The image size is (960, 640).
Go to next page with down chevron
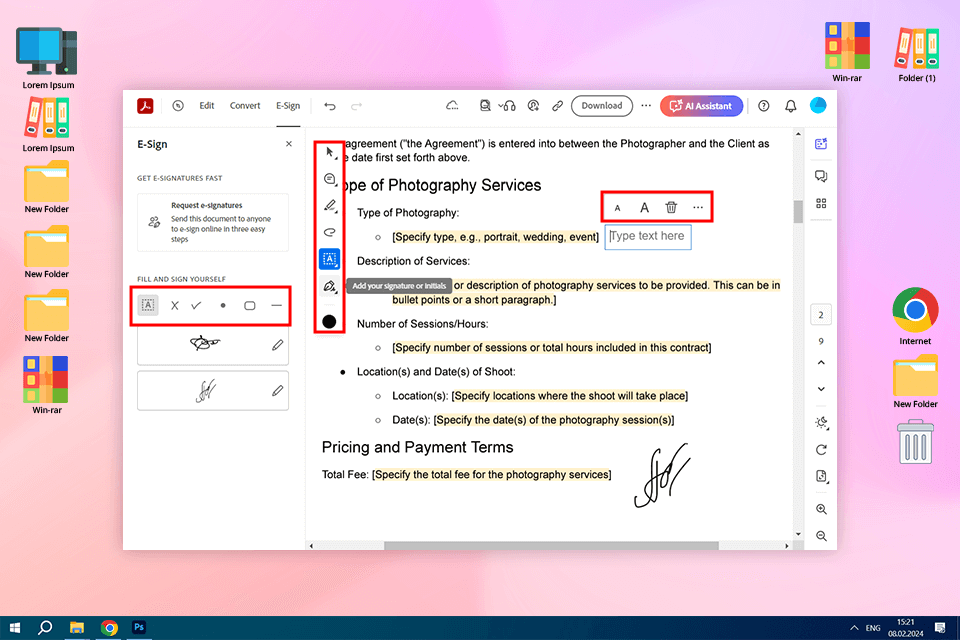(821, 389)
